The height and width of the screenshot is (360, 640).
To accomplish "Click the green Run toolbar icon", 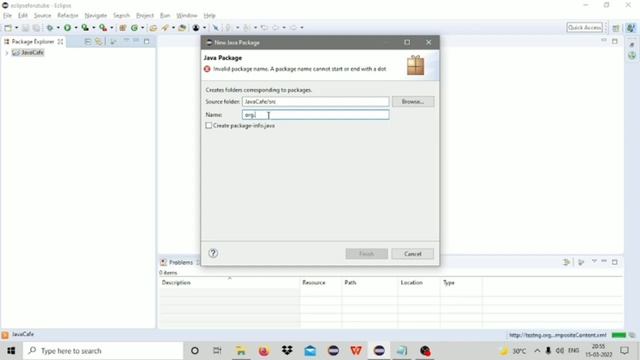I will (67, 28).
